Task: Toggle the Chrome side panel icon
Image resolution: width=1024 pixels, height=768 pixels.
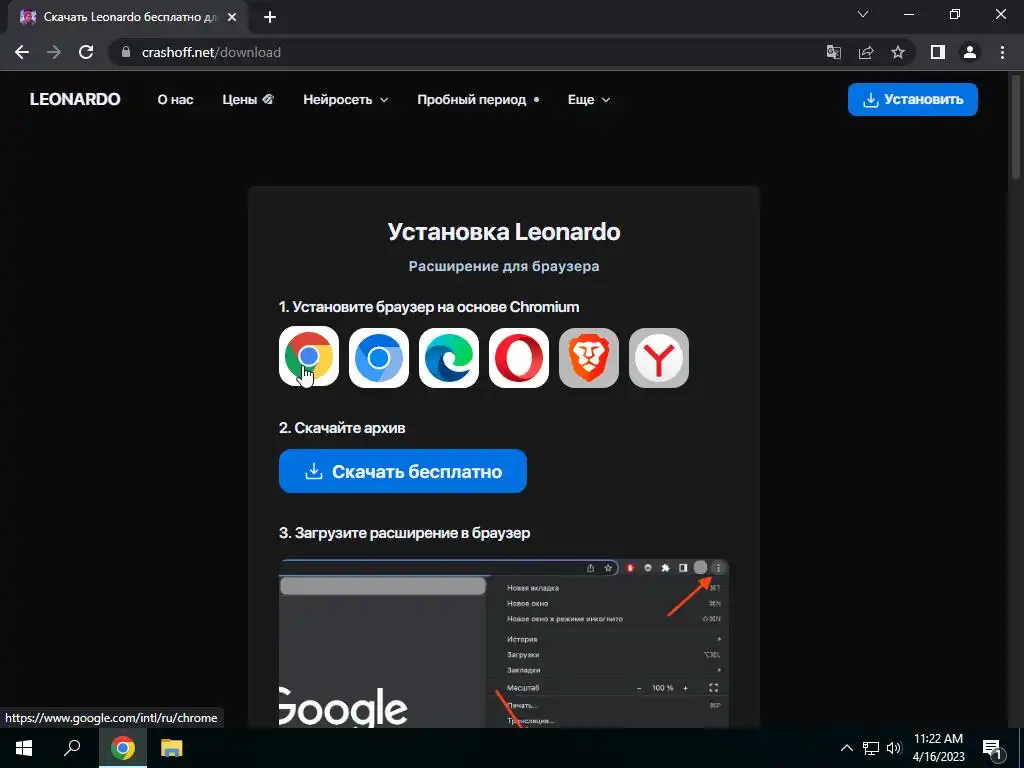Action: coord(938,52)
